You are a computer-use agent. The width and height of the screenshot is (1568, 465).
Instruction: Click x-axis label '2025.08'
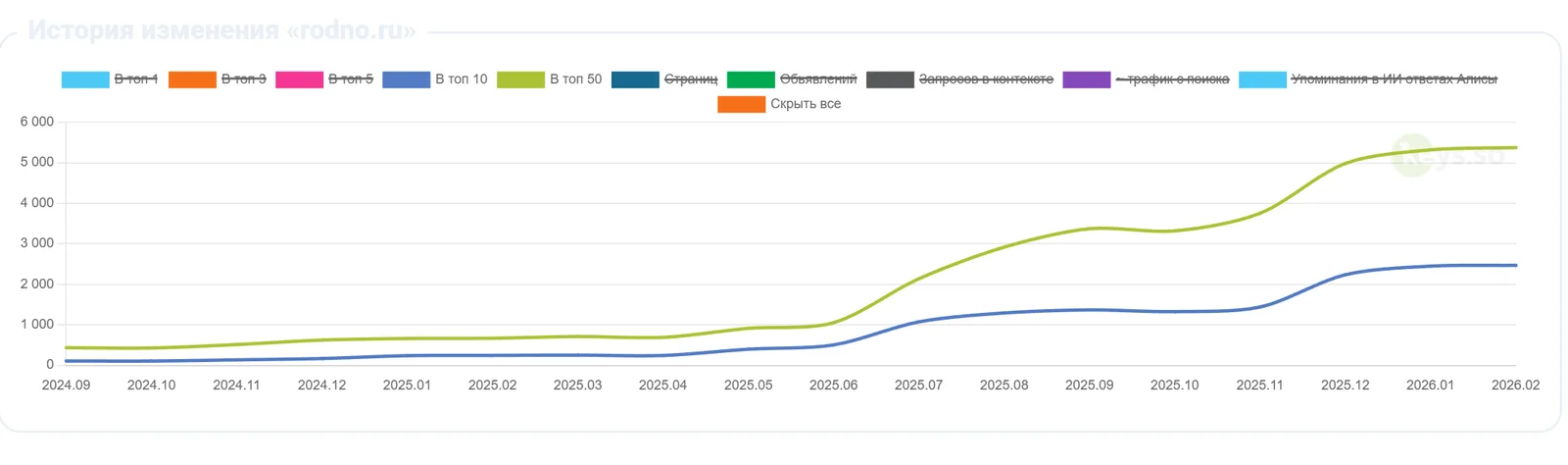(1004, 386)
